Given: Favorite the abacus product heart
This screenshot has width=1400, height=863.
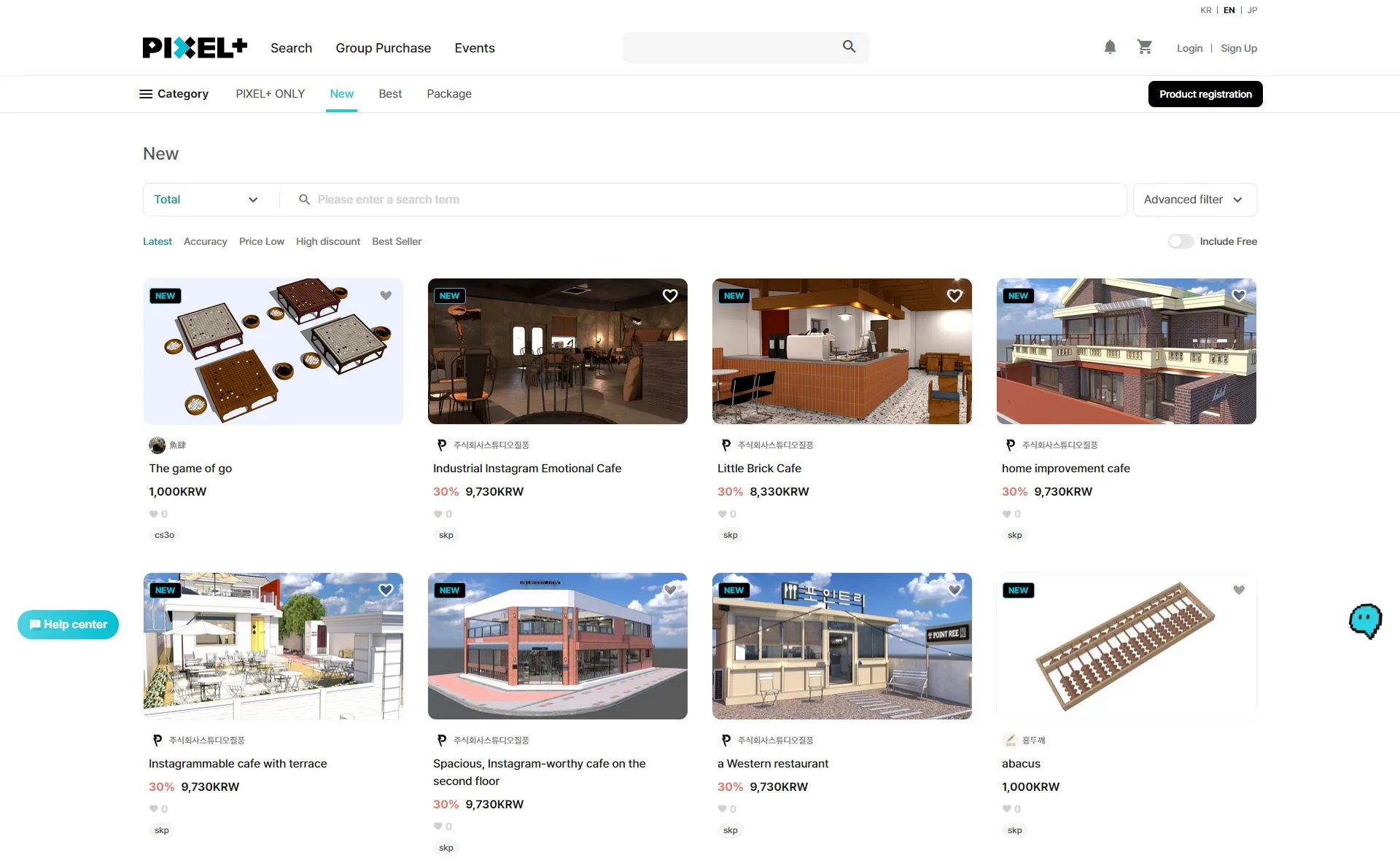Looking at the screenshot, I should tap(1238, 590).
